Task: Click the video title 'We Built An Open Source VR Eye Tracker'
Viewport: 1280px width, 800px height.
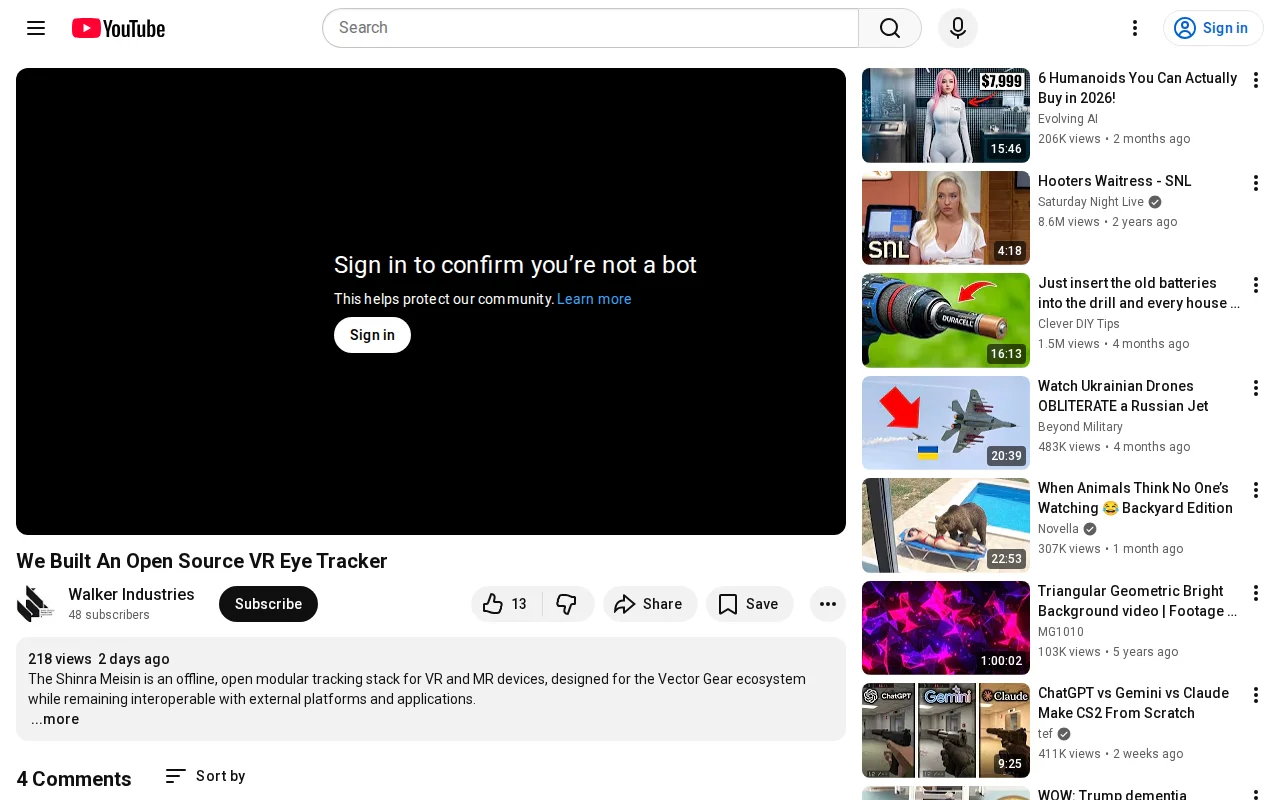Action: coord(202,561)
